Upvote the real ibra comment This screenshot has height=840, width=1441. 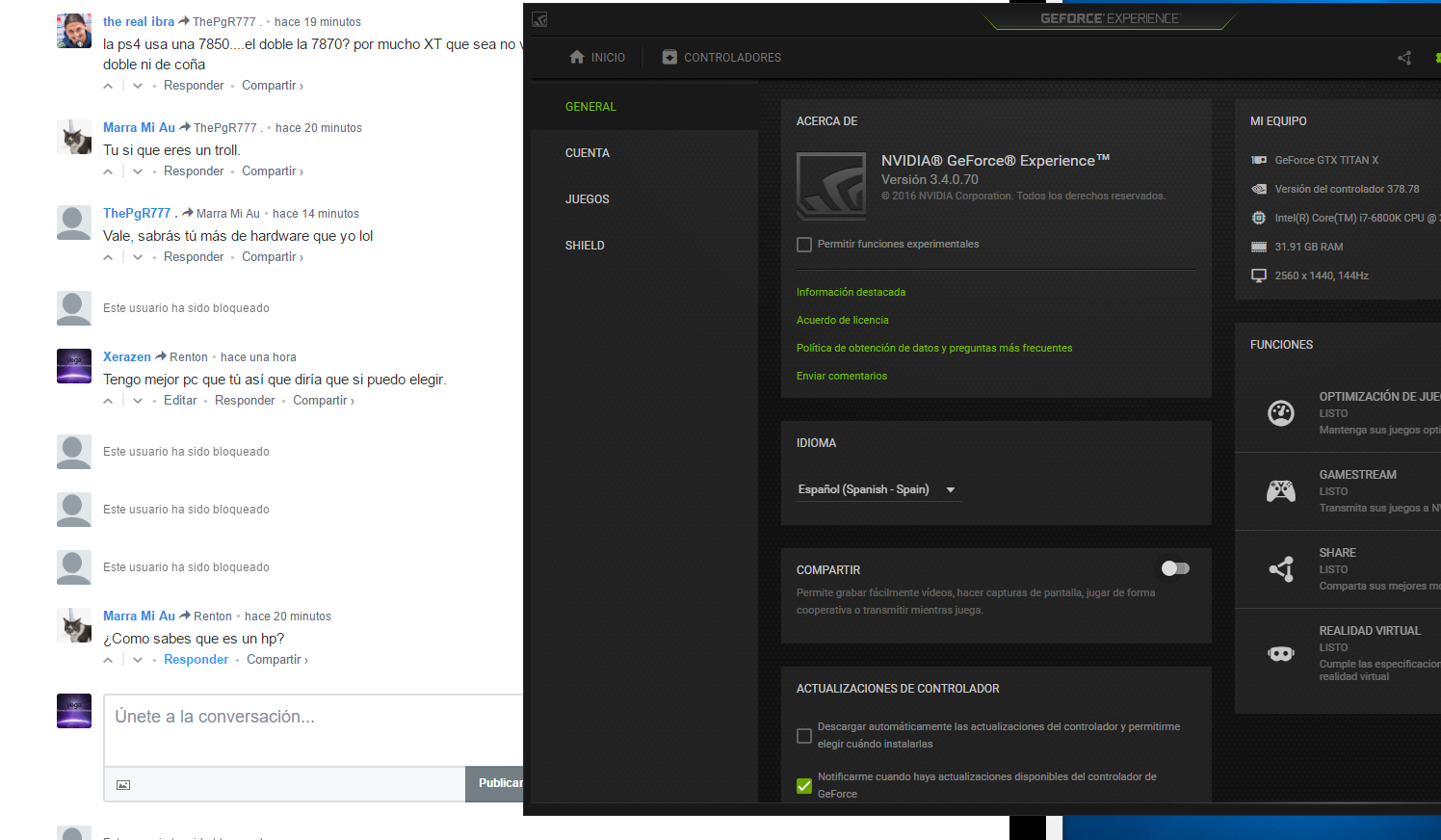108,86
